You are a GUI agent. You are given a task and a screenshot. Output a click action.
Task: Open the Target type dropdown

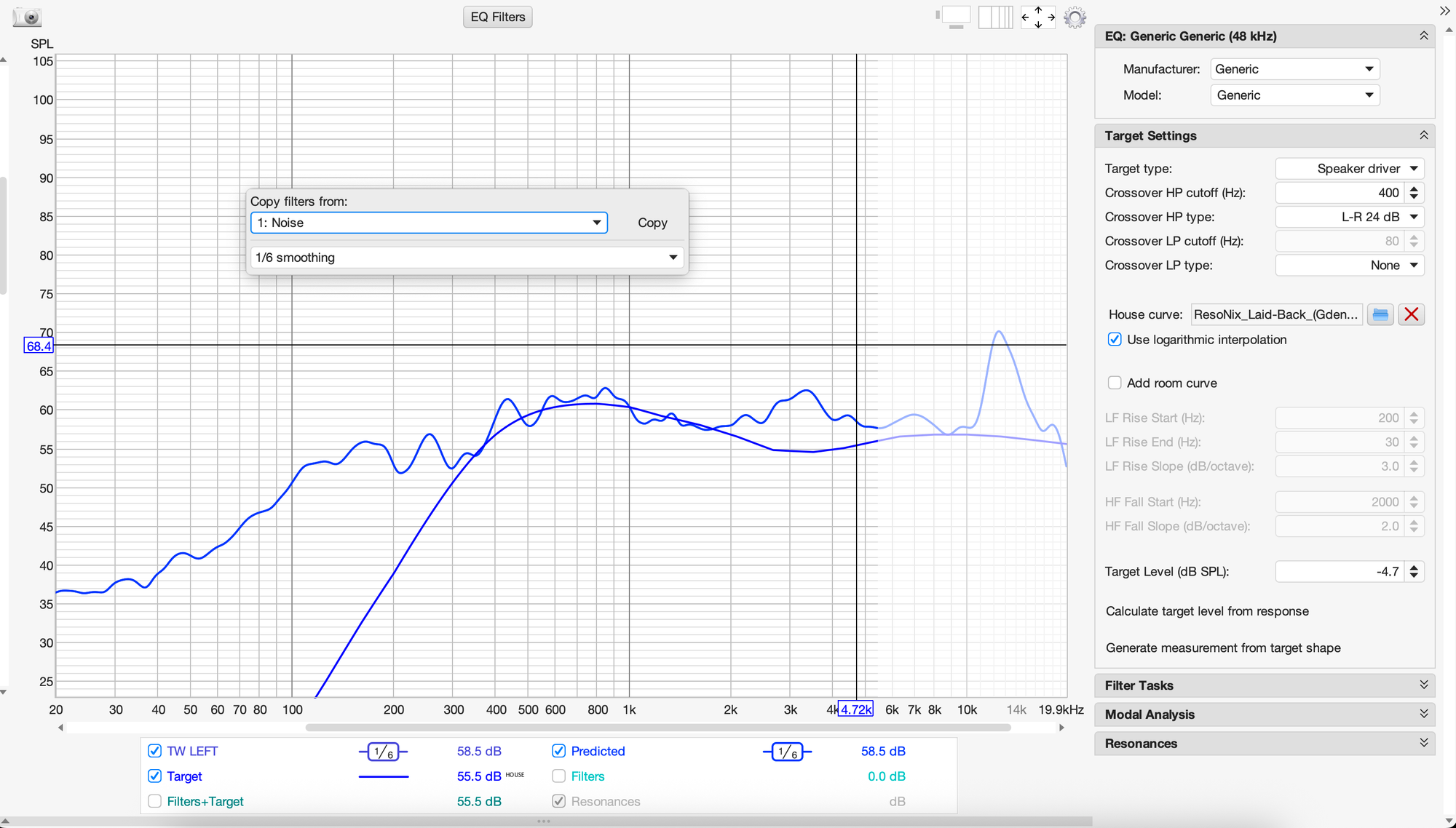1350,168
